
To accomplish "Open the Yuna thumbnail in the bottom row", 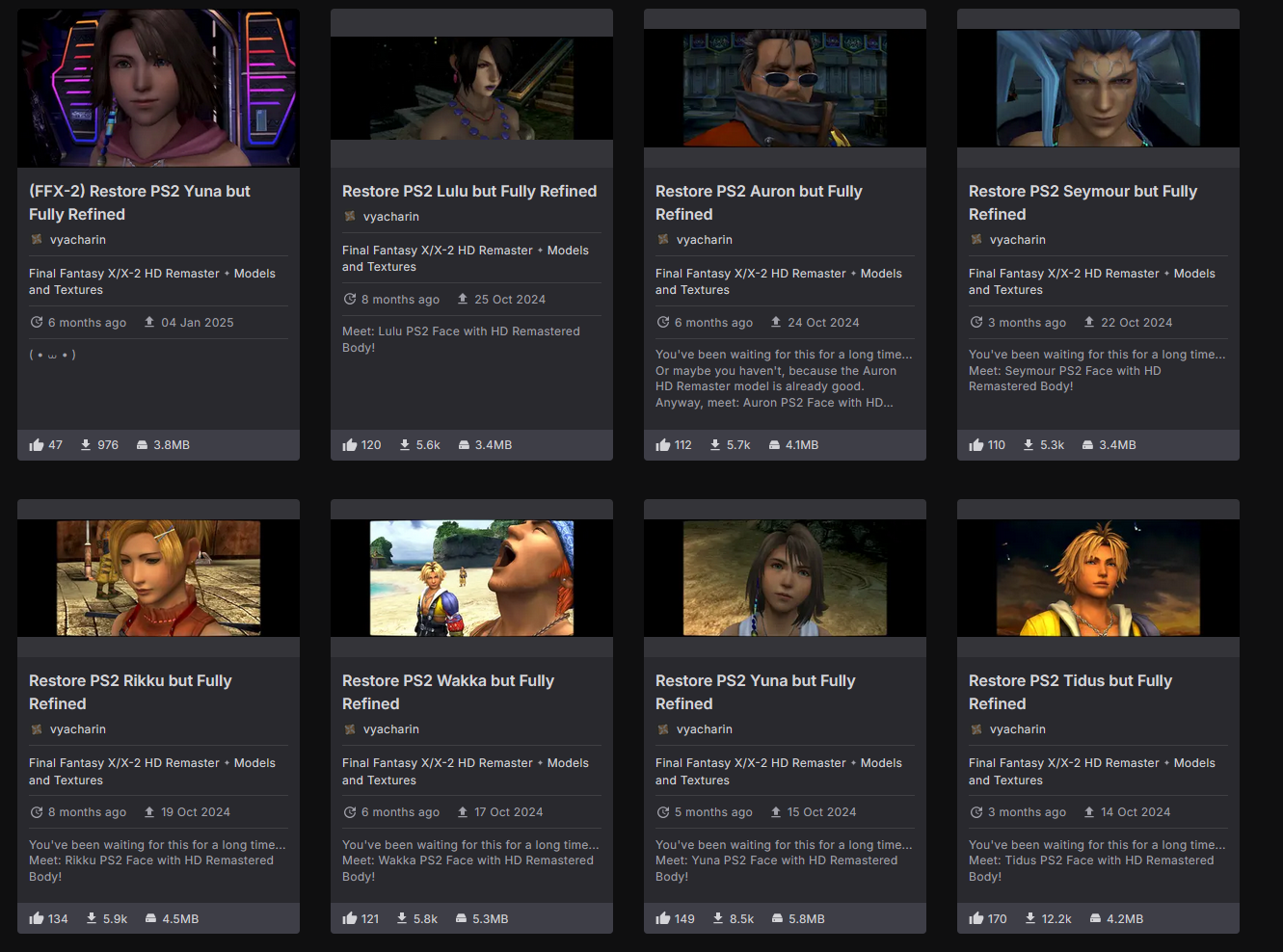I will tap(785, 578).
